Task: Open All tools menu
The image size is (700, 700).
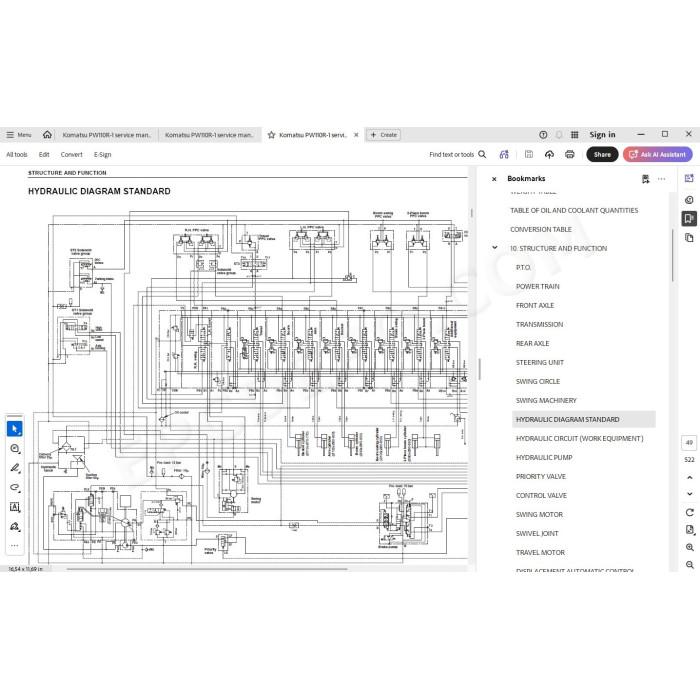Action: pos(17,154)
